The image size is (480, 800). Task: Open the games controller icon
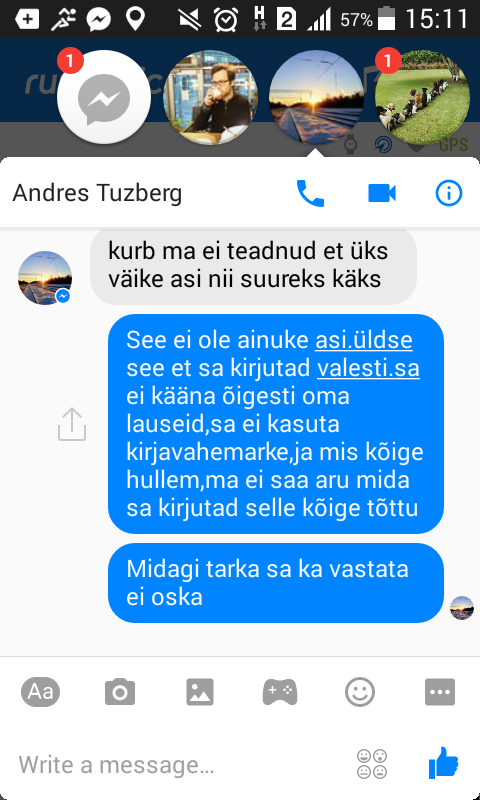[280, 692]
